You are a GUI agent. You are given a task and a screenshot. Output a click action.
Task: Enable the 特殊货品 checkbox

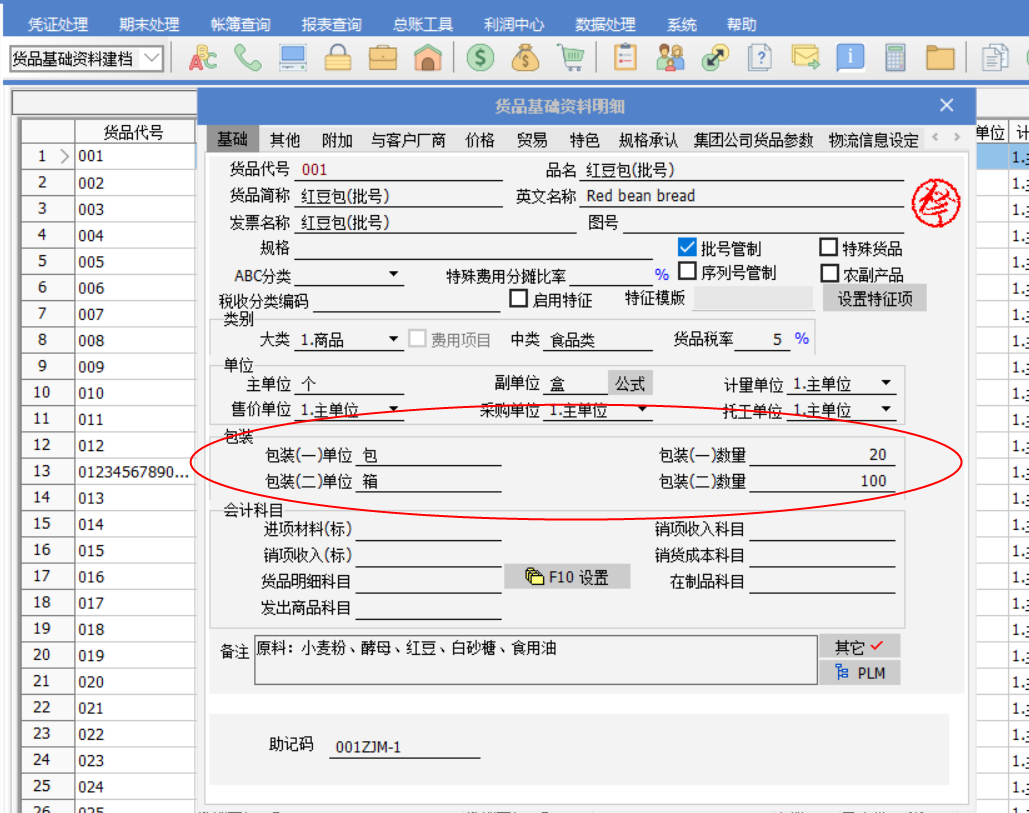point(829,247)
